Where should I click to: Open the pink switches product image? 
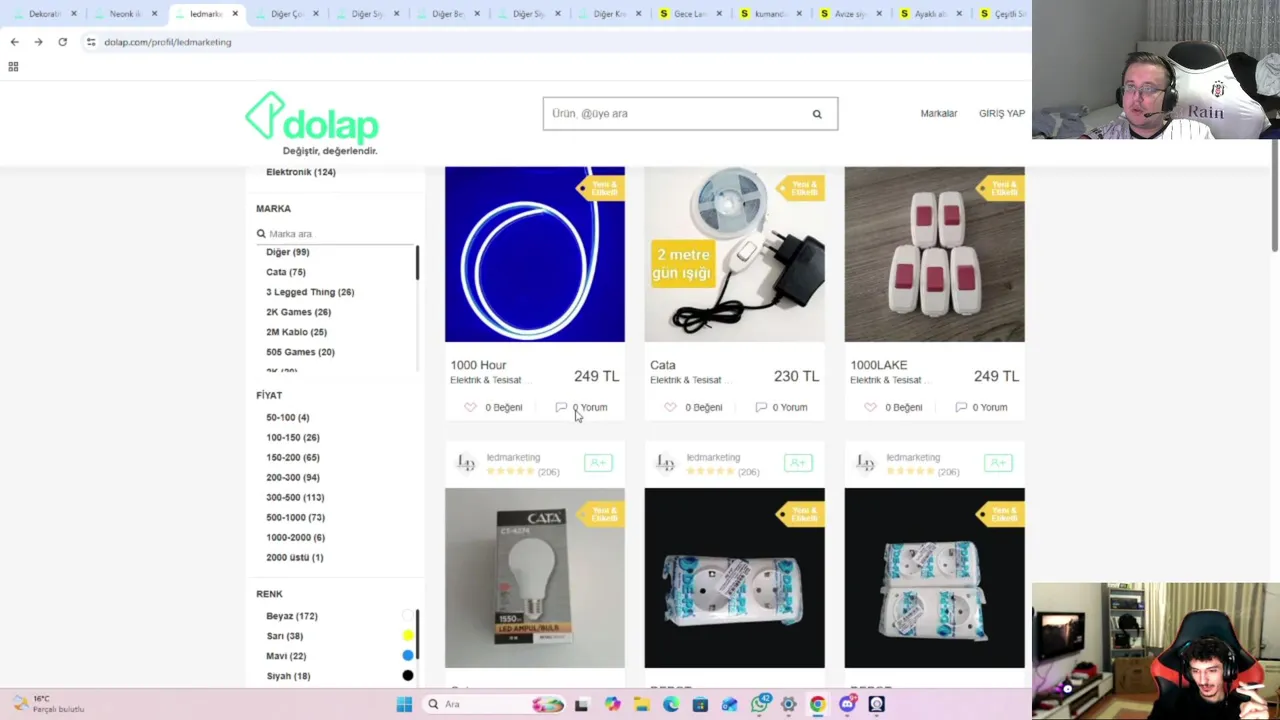[x=935, y=254]
